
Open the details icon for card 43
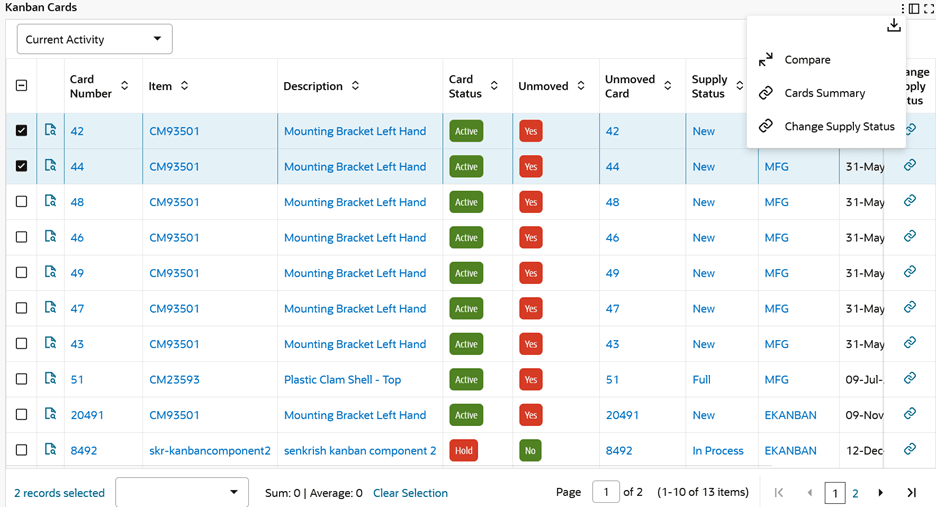(51, 343)
